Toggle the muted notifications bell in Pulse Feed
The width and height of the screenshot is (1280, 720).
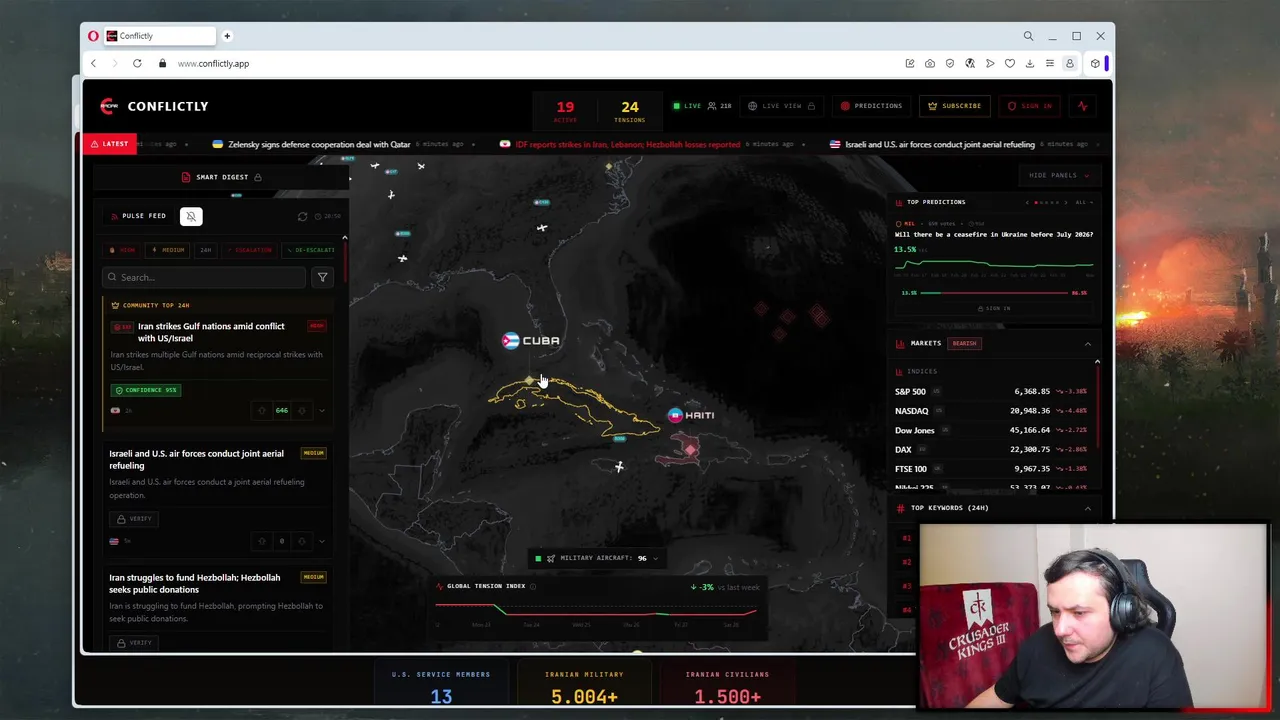tap(191, 216)
